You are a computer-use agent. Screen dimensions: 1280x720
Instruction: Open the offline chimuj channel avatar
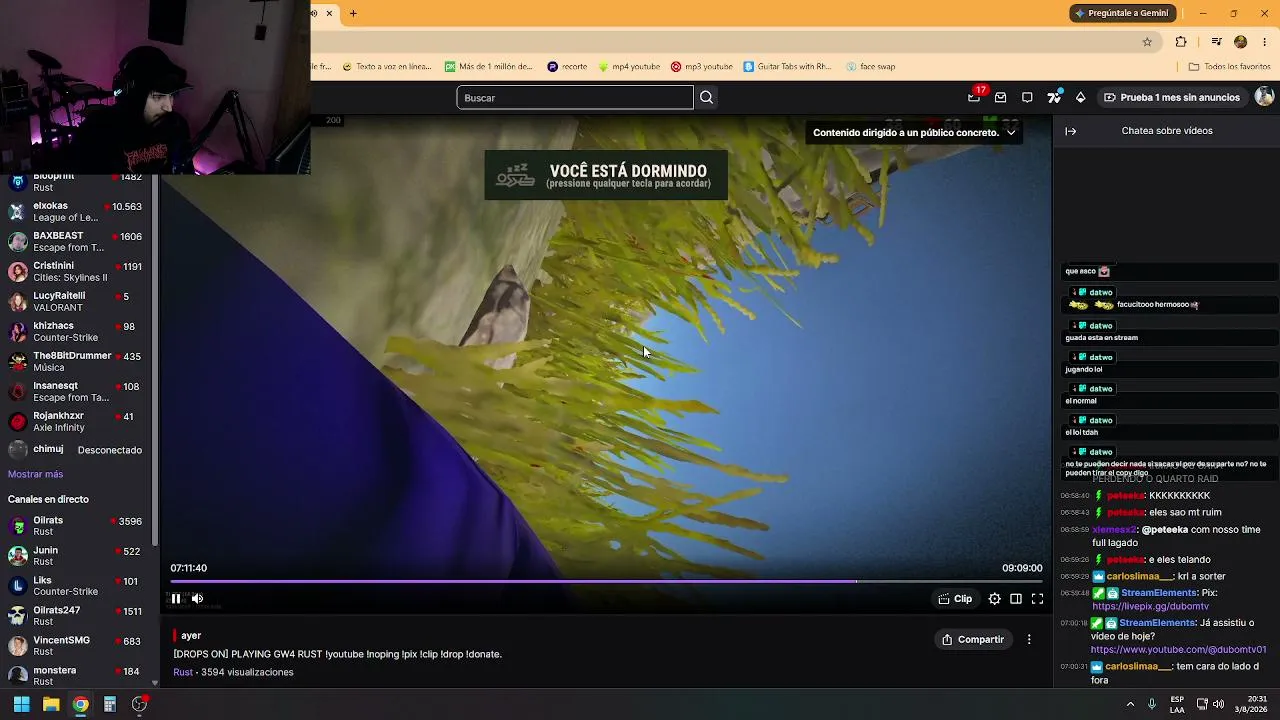(17, 450)
